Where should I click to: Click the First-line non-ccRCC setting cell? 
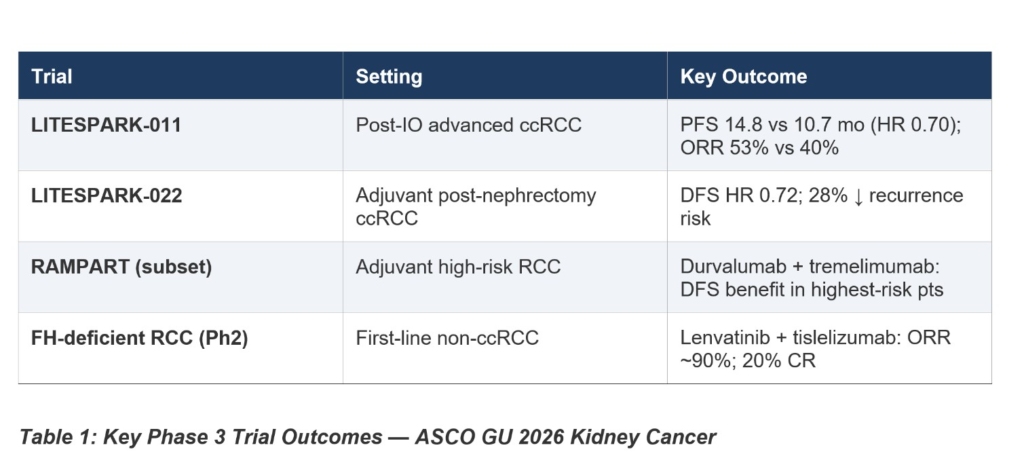point(447,338)
